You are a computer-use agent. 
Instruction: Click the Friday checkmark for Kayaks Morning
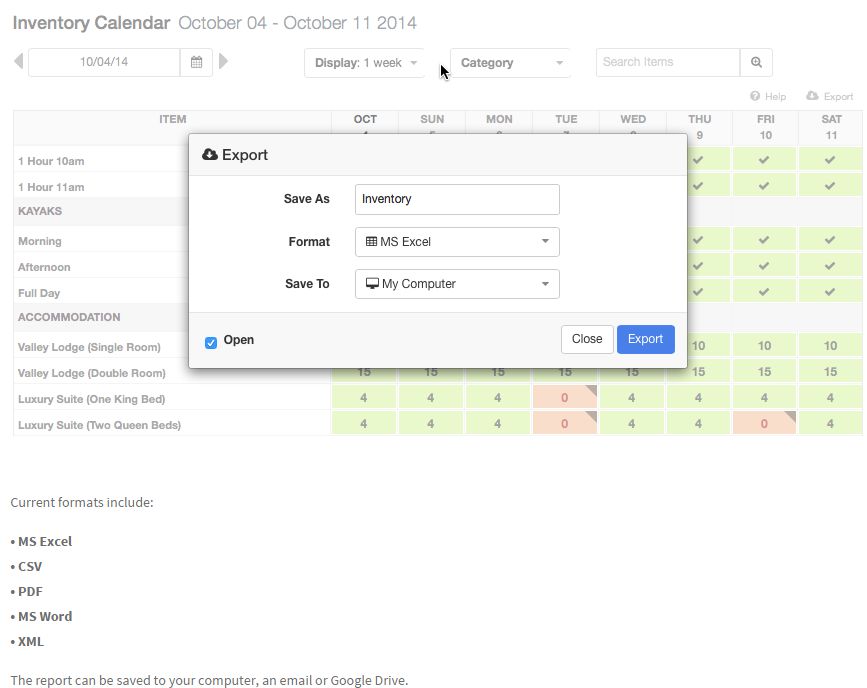pos(764,240)
